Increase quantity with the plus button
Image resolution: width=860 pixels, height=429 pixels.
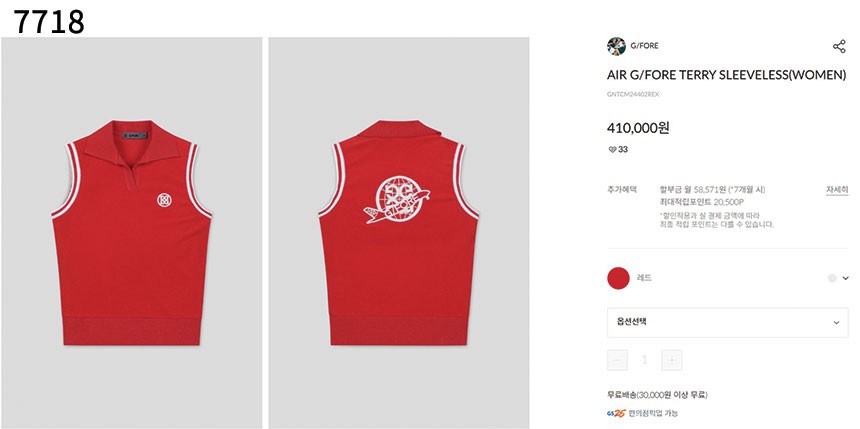point(672,360)
